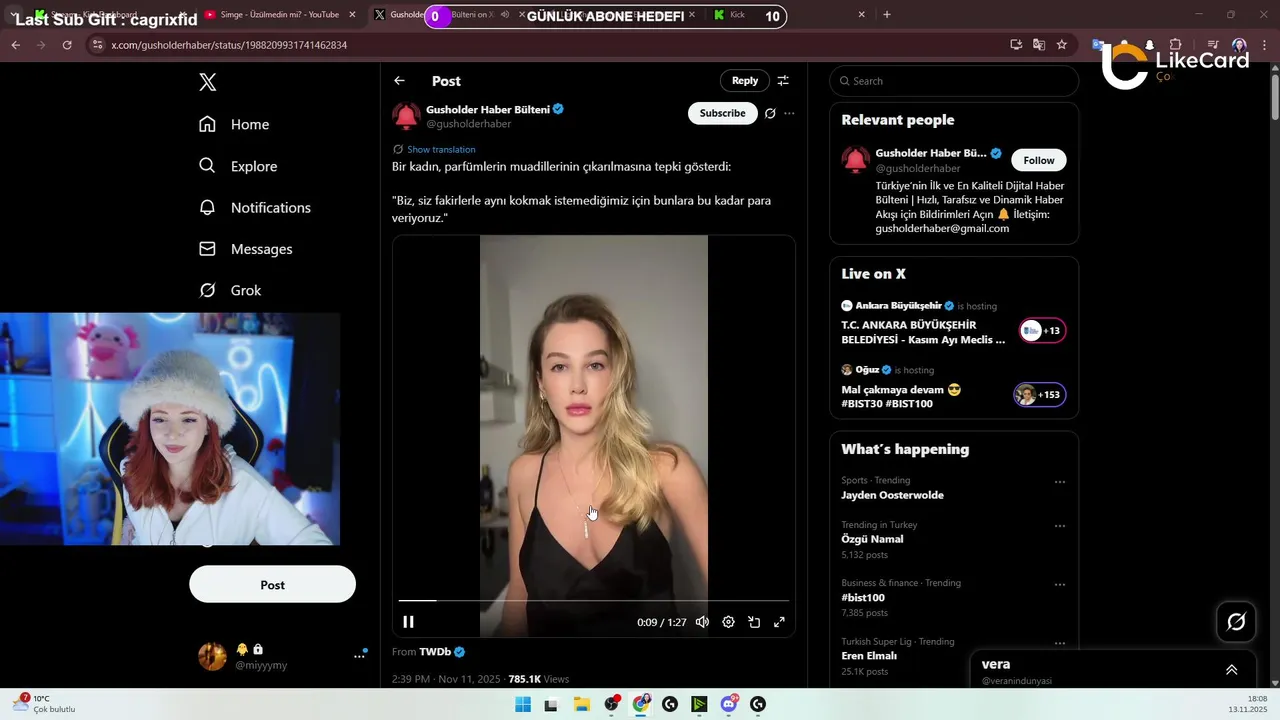This screenshot has height=720, width=1280.
Task: Close the Simge YouTube tab
Action: click(x=352, y=15)
